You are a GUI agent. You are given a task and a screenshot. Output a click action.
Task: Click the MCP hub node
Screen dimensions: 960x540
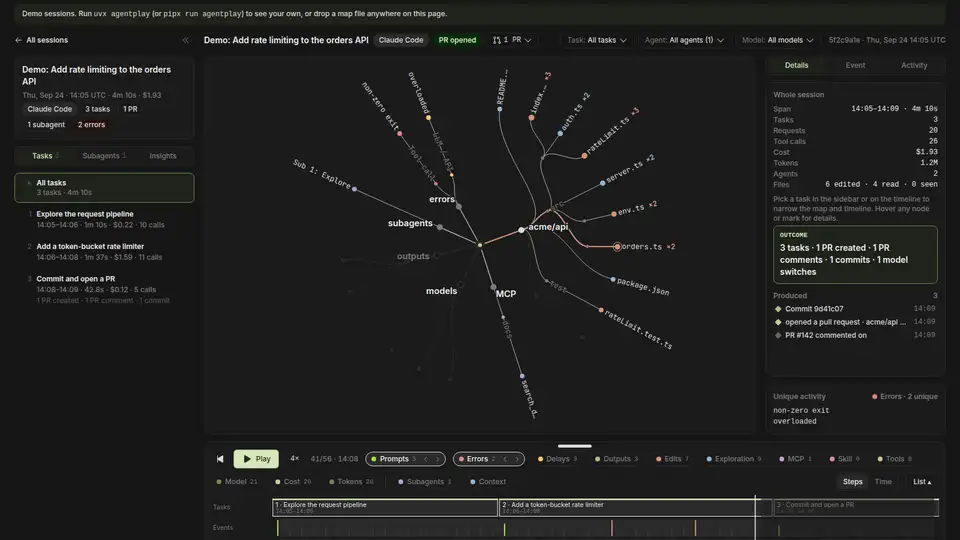493,287
